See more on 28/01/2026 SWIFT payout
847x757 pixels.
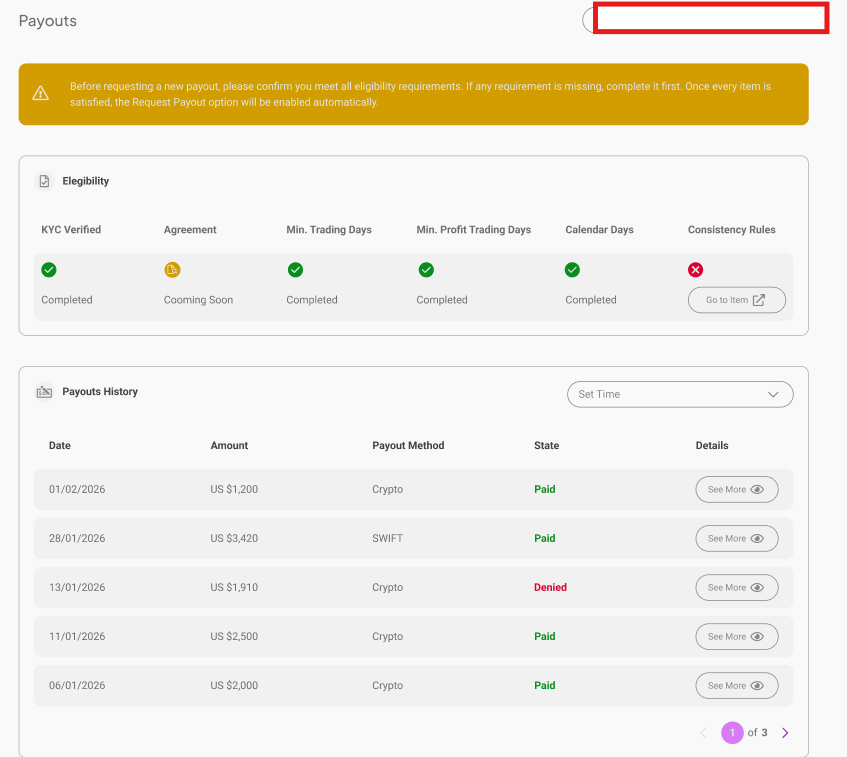pos(736,539)
